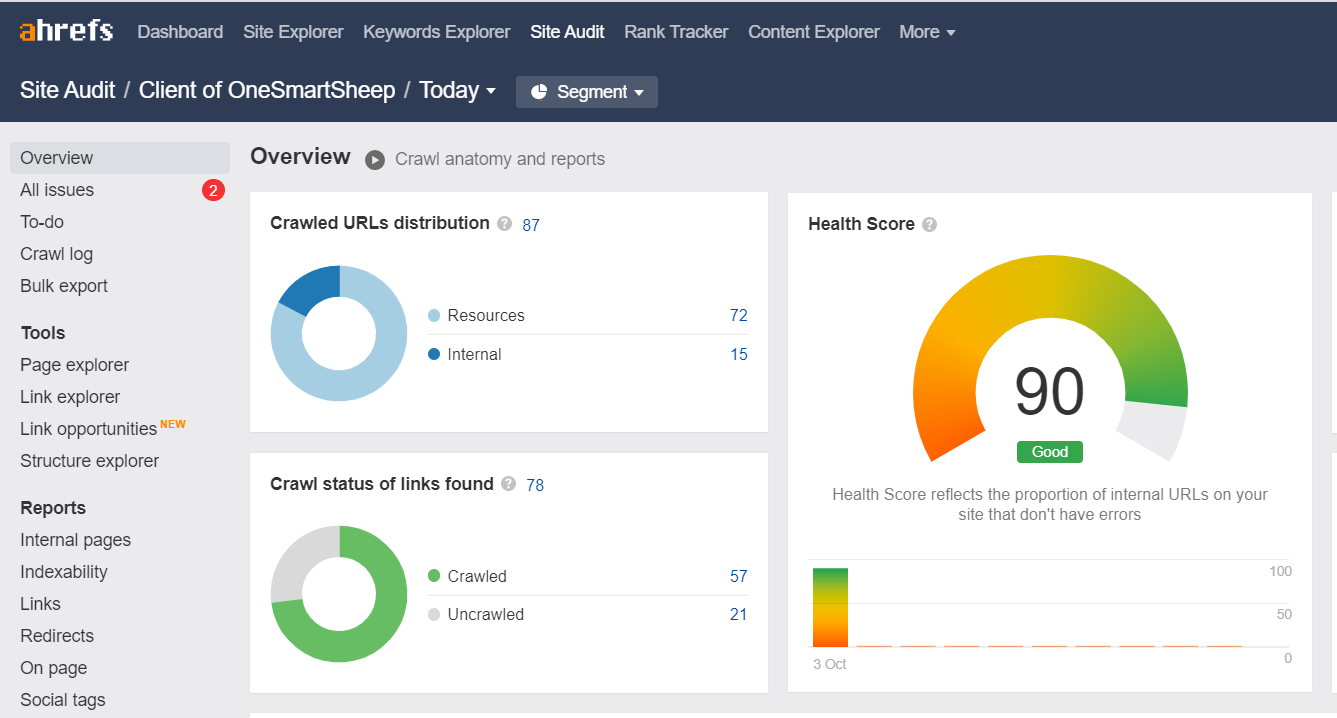Click the Crawl status donut chart
Image resolution: width=1337 pixels, height=718 pixels.
[x=339, y=595]
